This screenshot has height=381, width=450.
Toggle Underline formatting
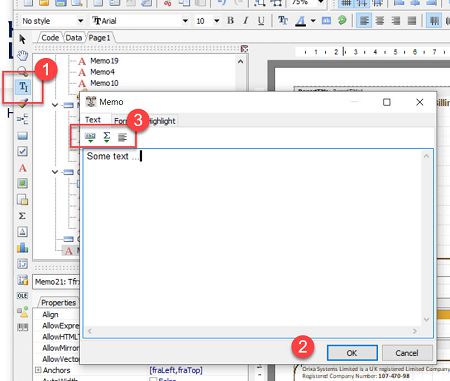coord(261,21)
